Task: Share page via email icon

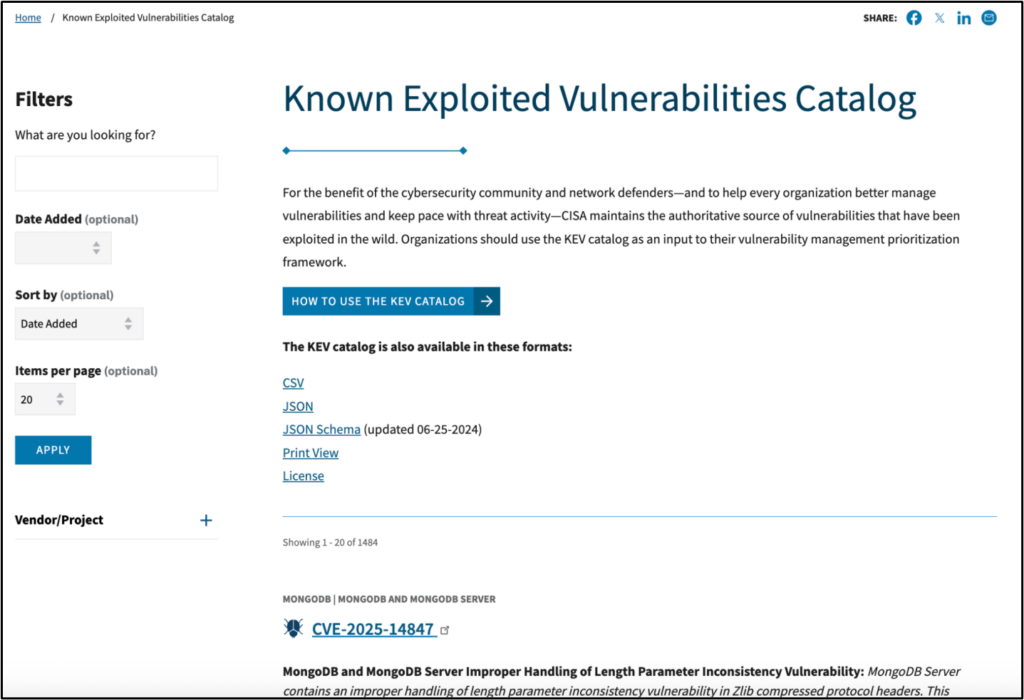Action: [989, 18]
